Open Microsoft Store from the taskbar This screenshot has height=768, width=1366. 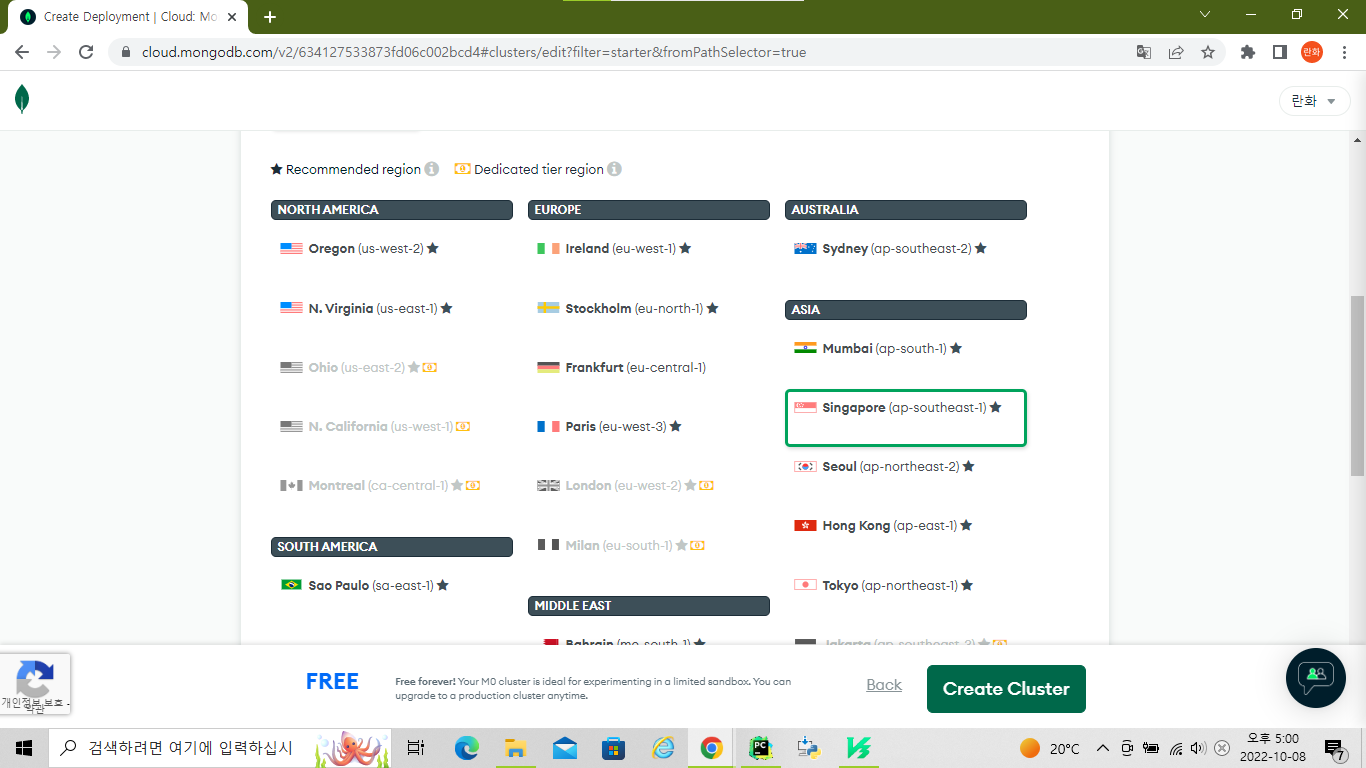click(613, 747)
